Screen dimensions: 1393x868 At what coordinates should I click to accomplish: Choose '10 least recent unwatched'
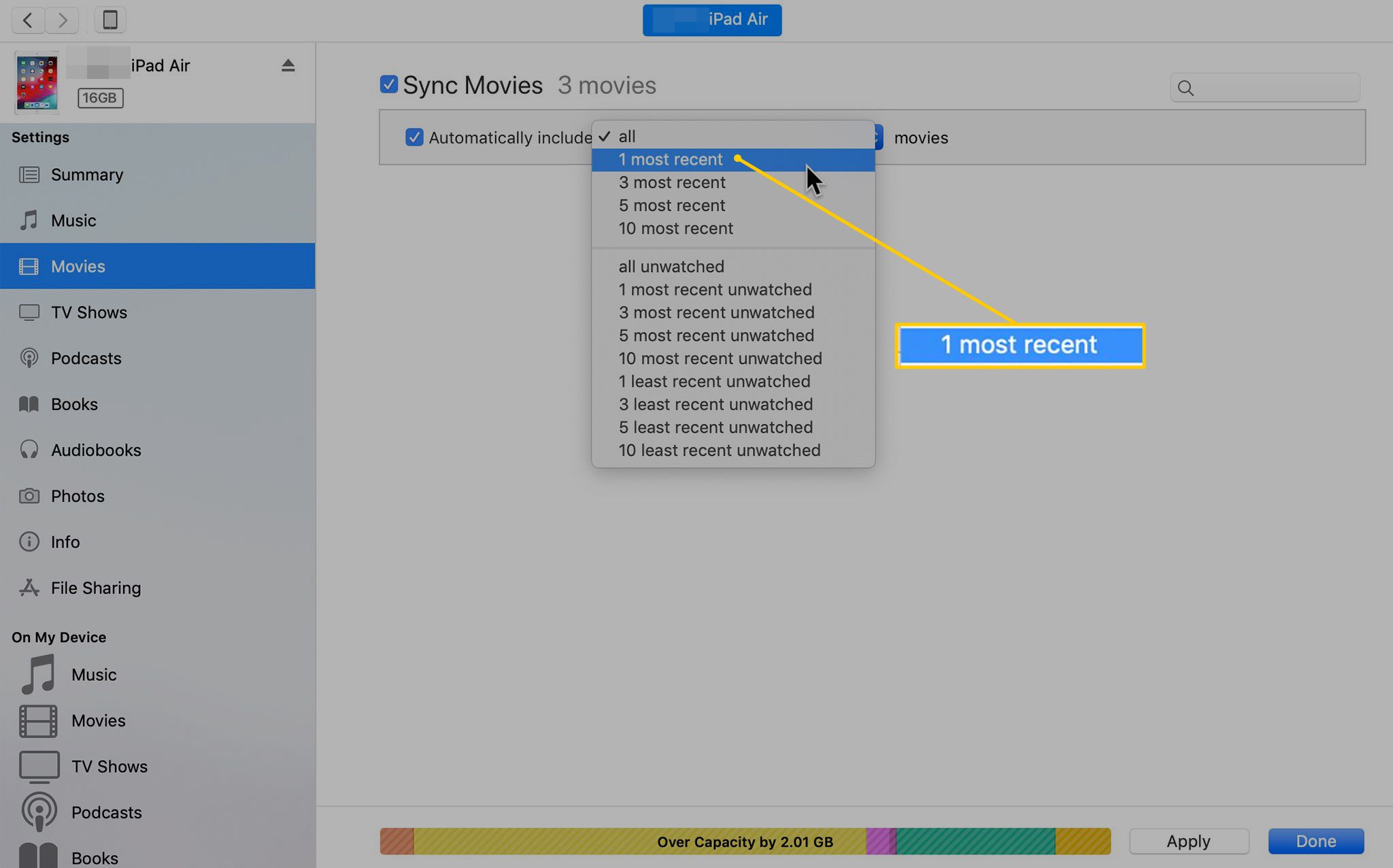(733, 450)
